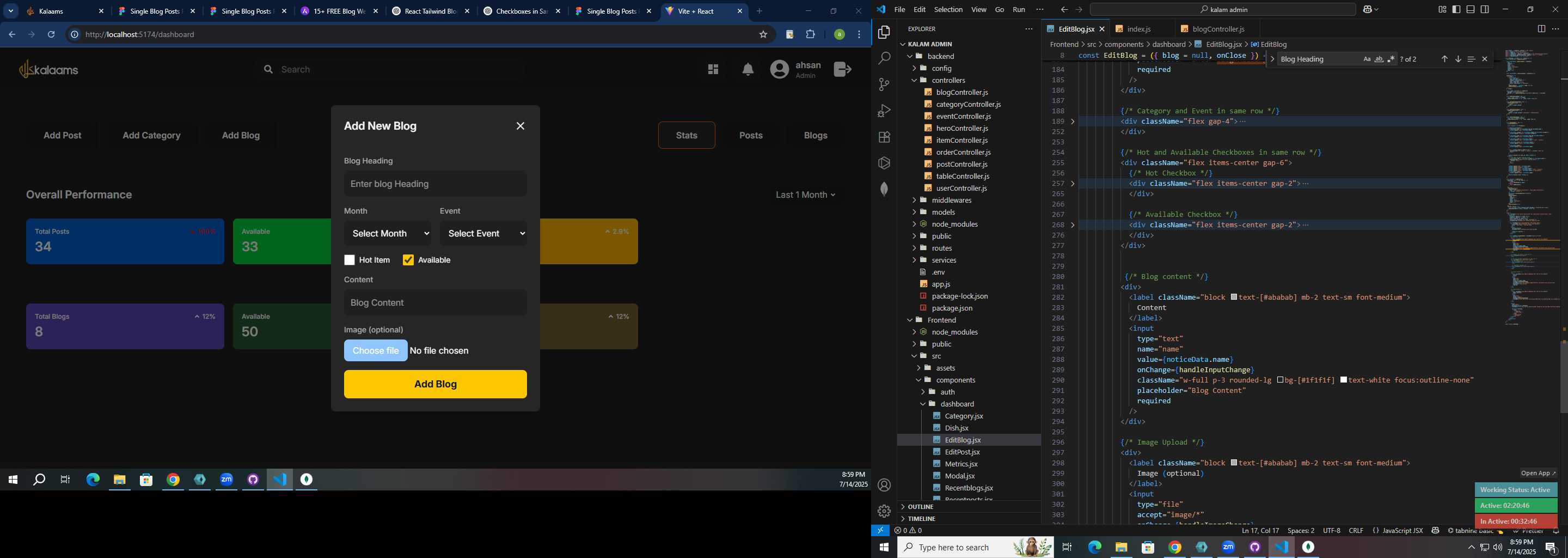The height and width of the screenshot is (558, 1568).
Task: Click the Blog Content input field
Action: pyautogui.click(x=435, y=303)
